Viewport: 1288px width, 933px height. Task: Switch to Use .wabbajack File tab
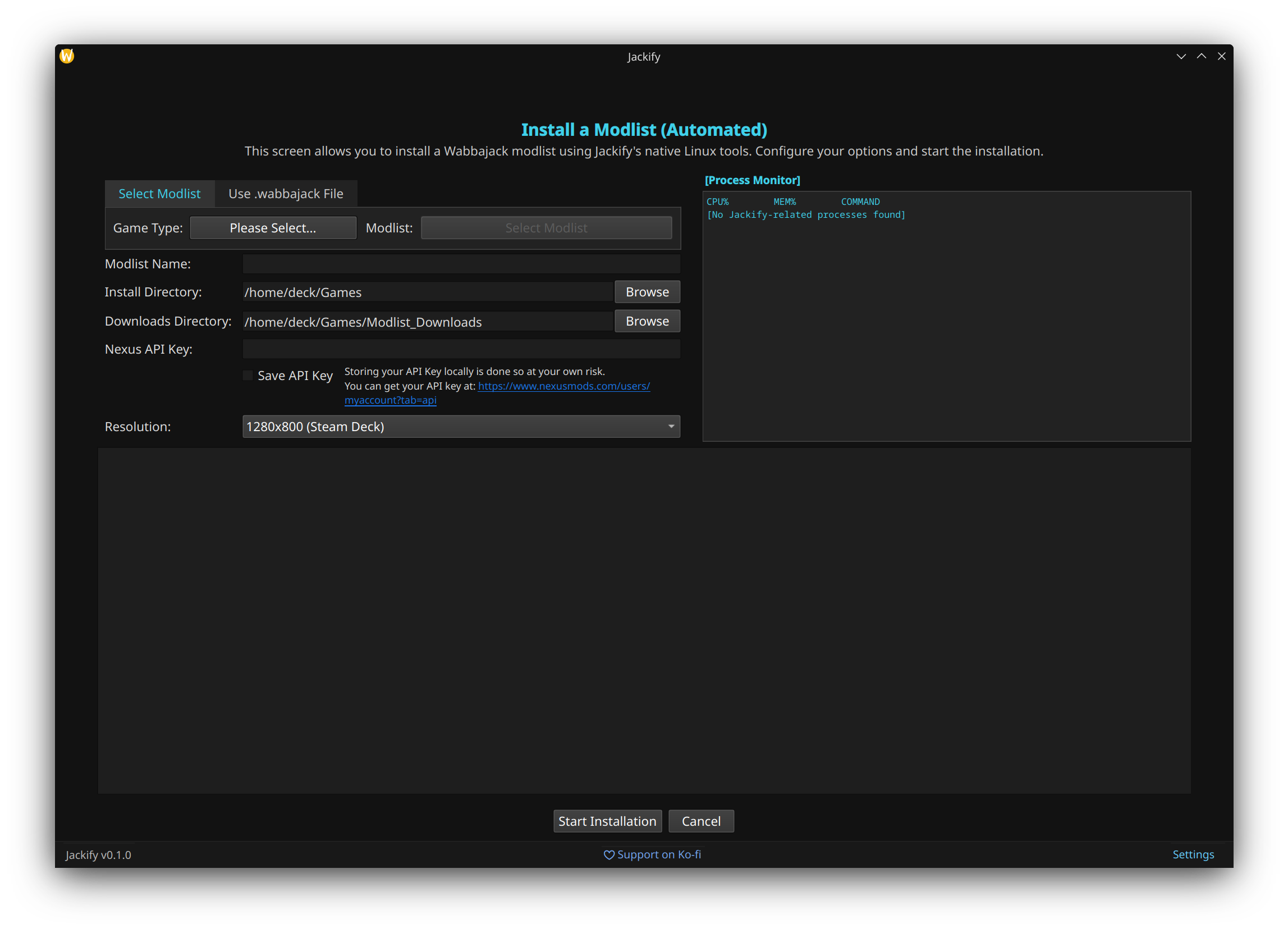click(286, 194)
